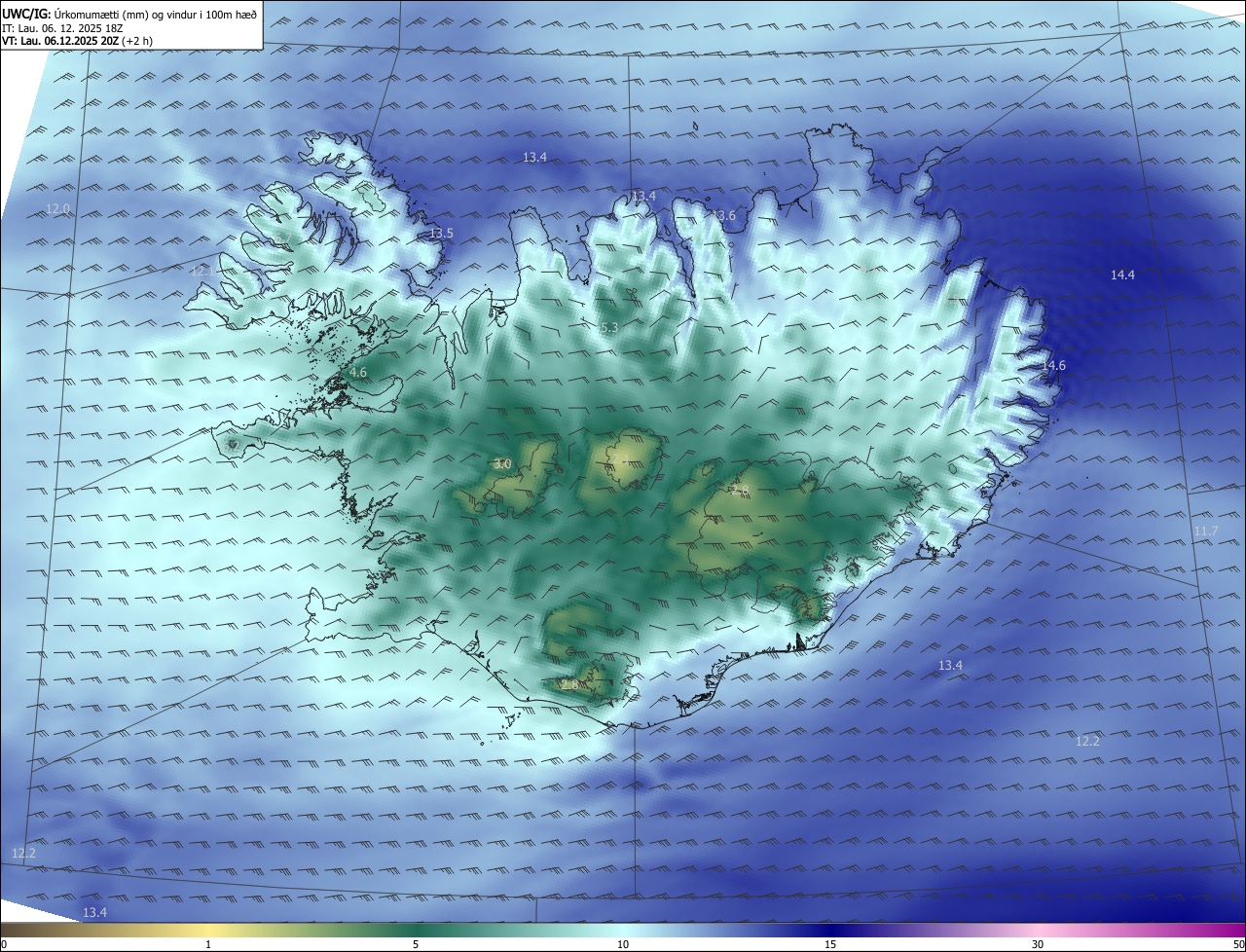Image resolution: width=1246 pixels, height=952 pixels.
Task: Click the '14.6' value label
Action: click(x=1054, y=366)
